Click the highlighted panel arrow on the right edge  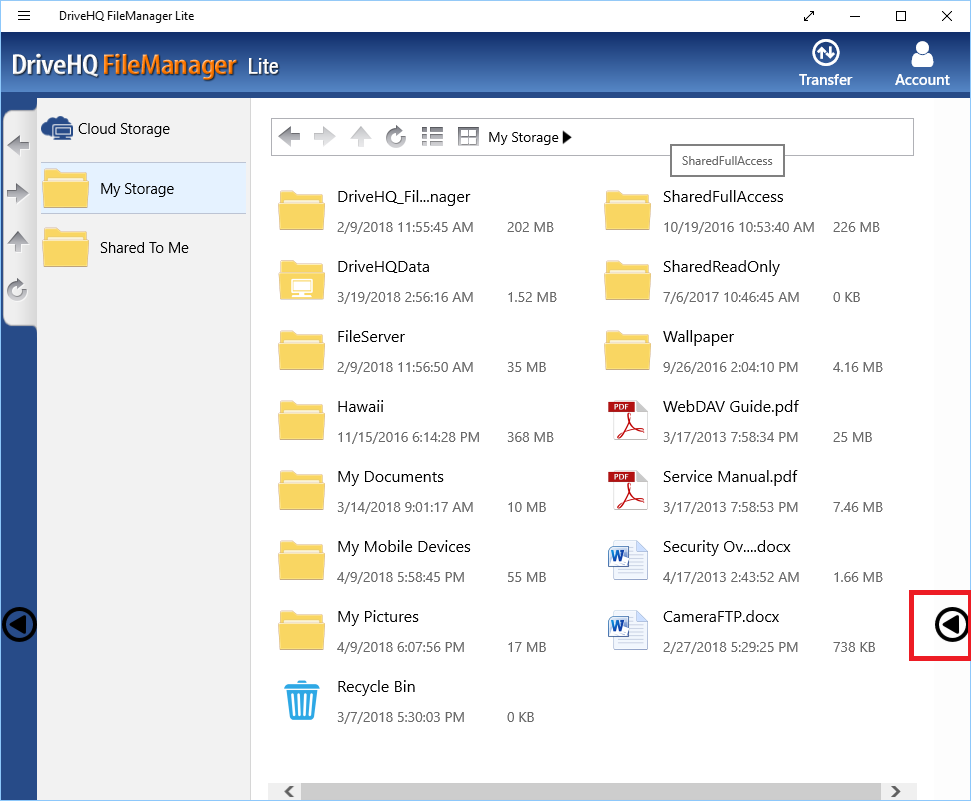940,625
